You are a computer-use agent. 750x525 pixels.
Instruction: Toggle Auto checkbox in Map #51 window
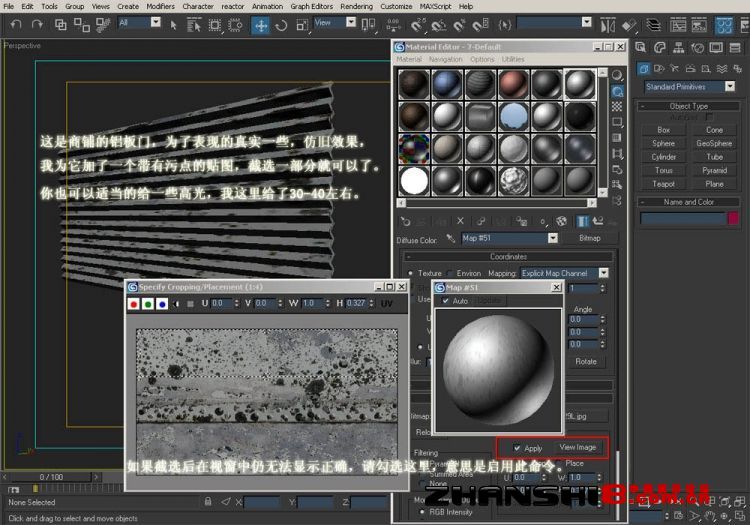click(445, 301)
